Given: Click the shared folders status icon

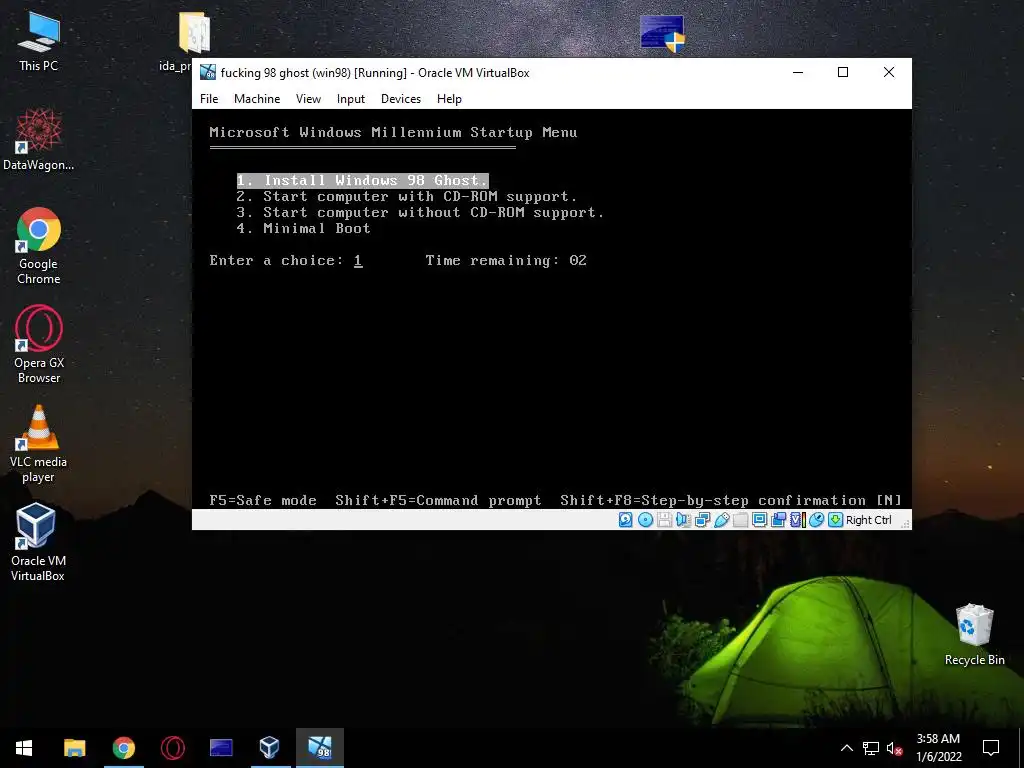Looking at the screenshot, I should [x=741, y=520].
